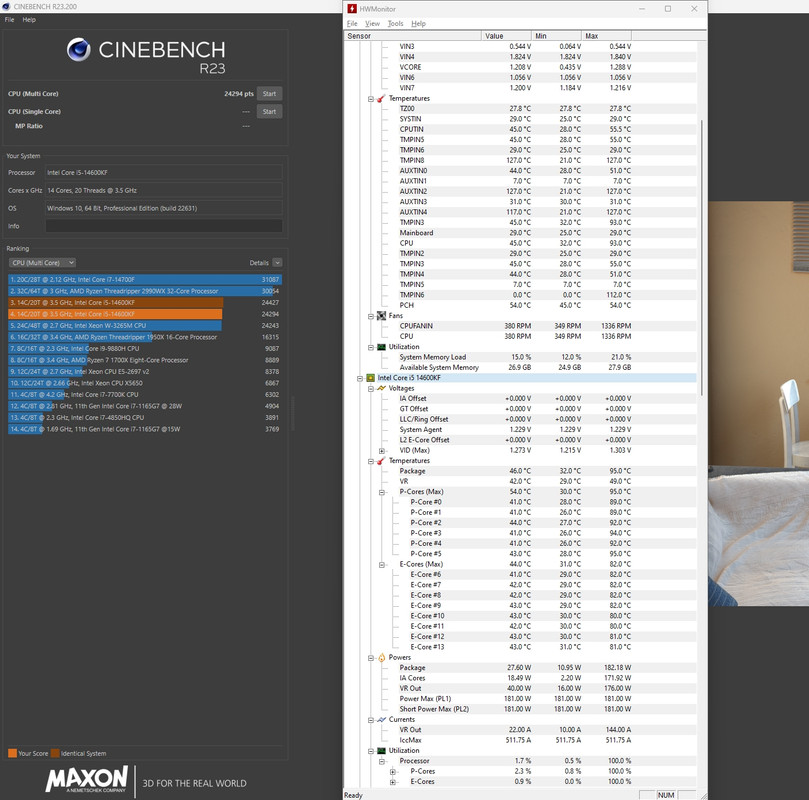Screen dimensions: 809x800
Task: Click the Cinebench logo sphere icon
Action: (78, 50)
